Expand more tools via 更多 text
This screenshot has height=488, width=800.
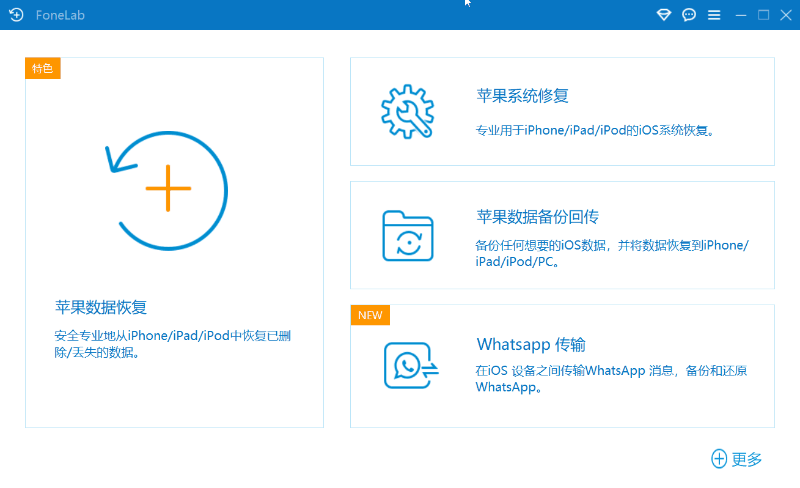747,459
